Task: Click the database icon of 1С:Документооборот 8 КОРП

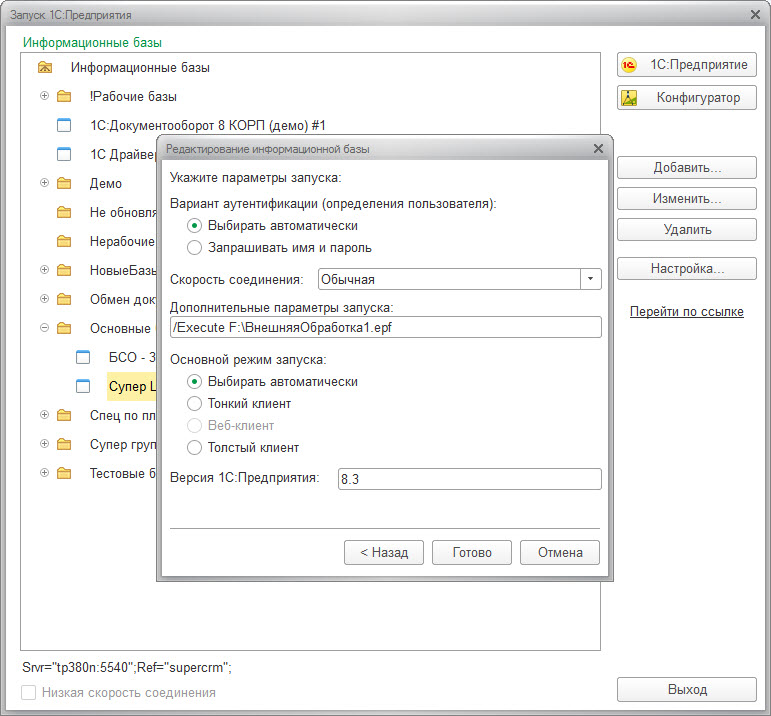Action: point(64,125)
